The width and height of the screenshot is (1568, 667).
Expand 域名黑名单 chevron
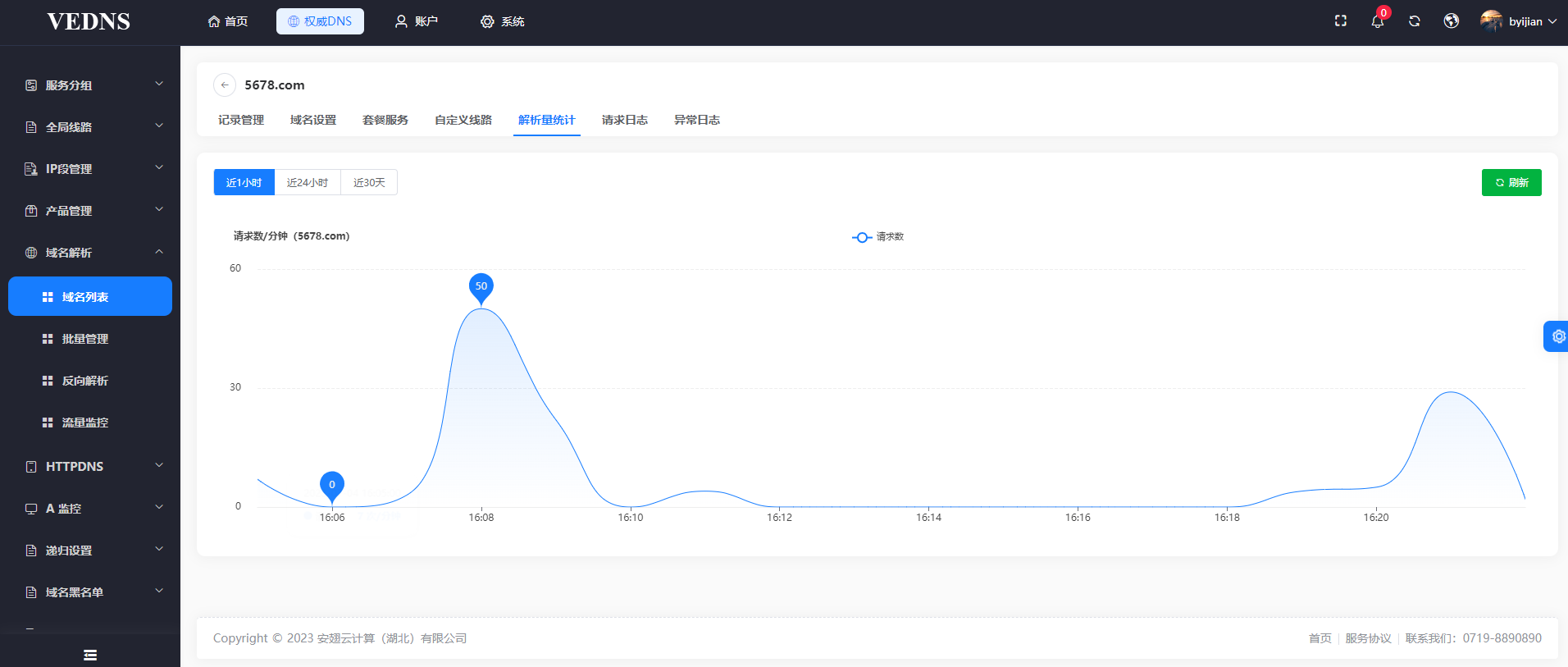(x=159, y=591)
